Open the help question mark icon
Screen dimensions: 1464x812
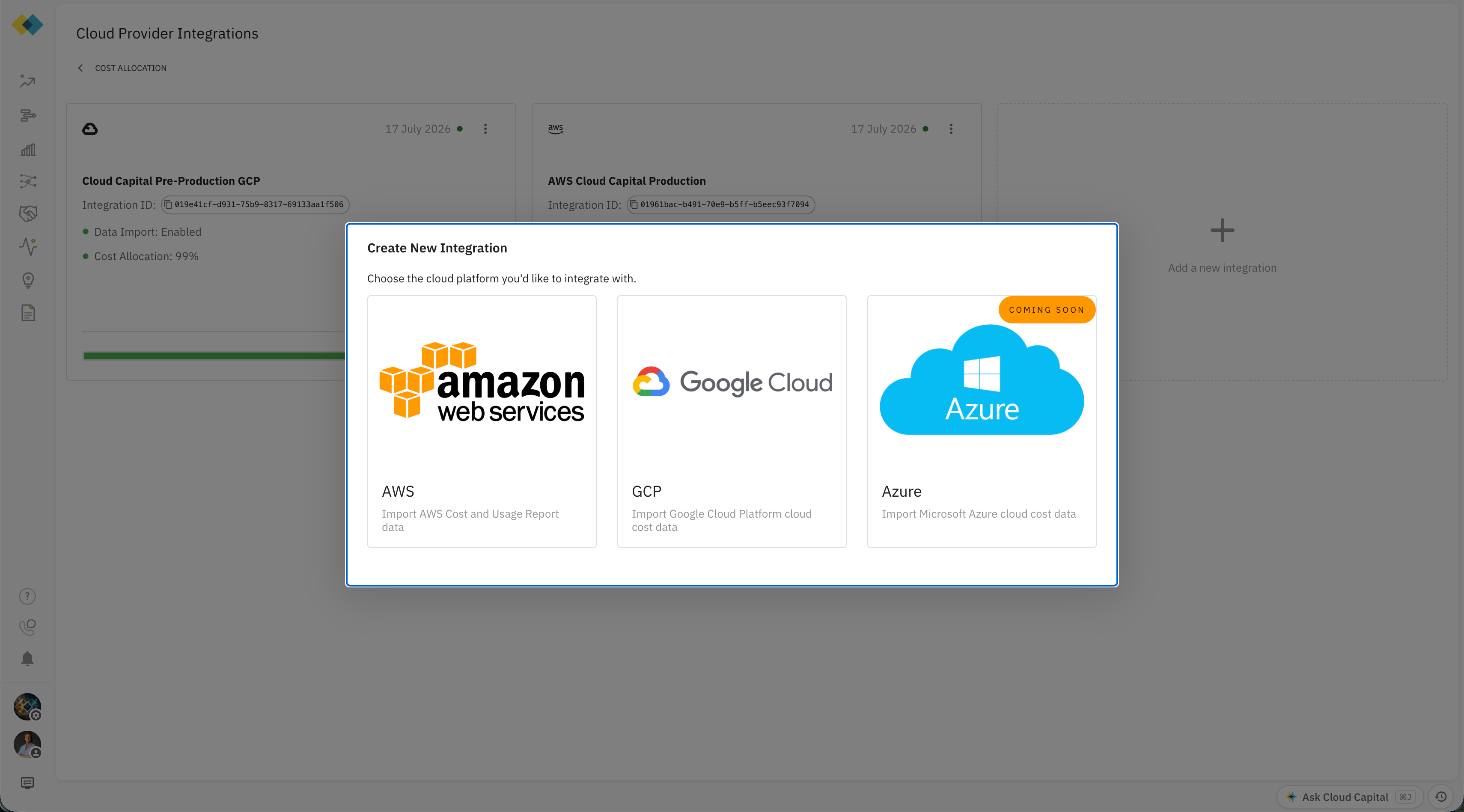pos(27,596)
